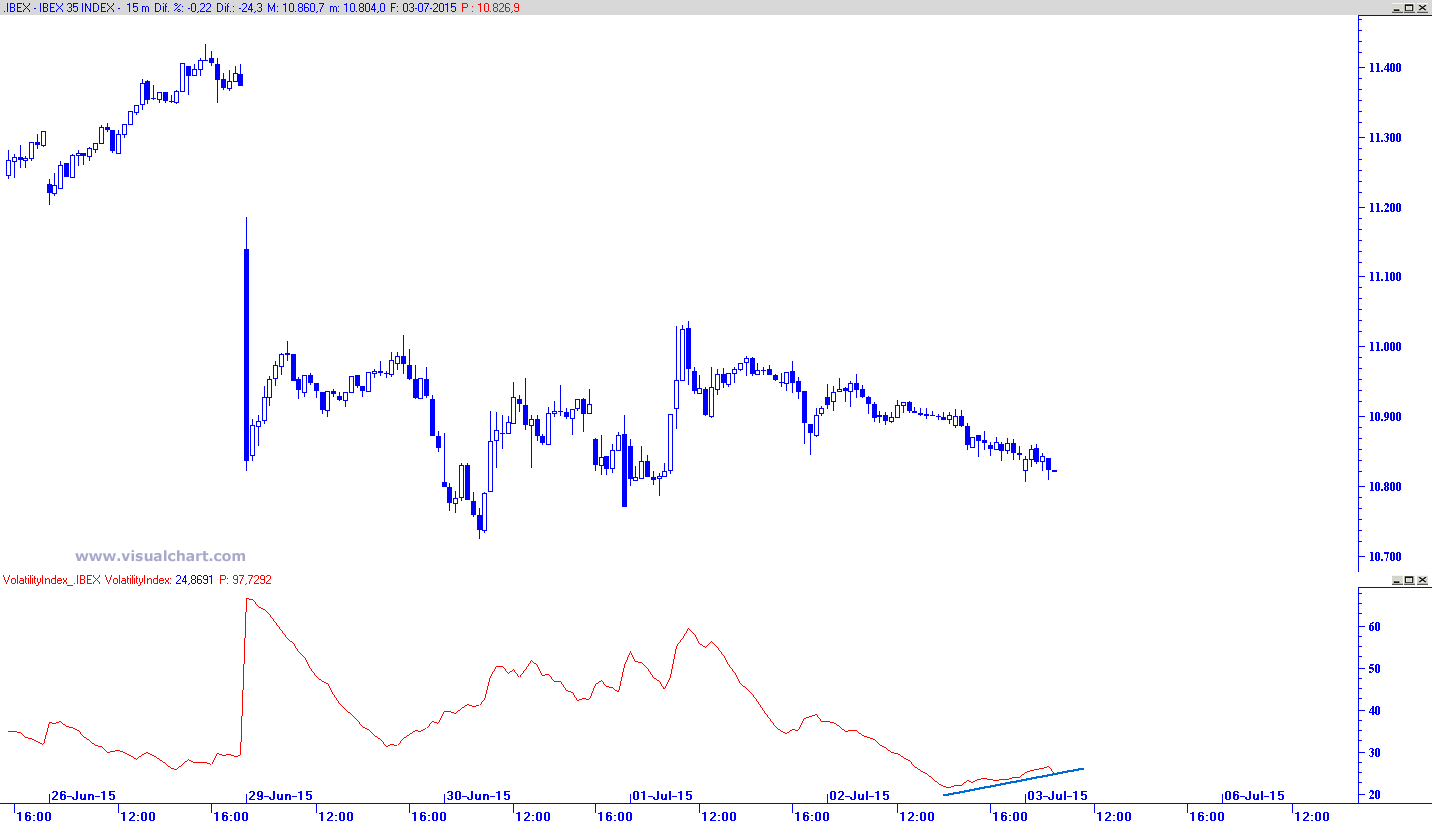1432x823 pixels.
Task: Click the 01-Jul-15 date marker
Action: [x=662, y=796]
